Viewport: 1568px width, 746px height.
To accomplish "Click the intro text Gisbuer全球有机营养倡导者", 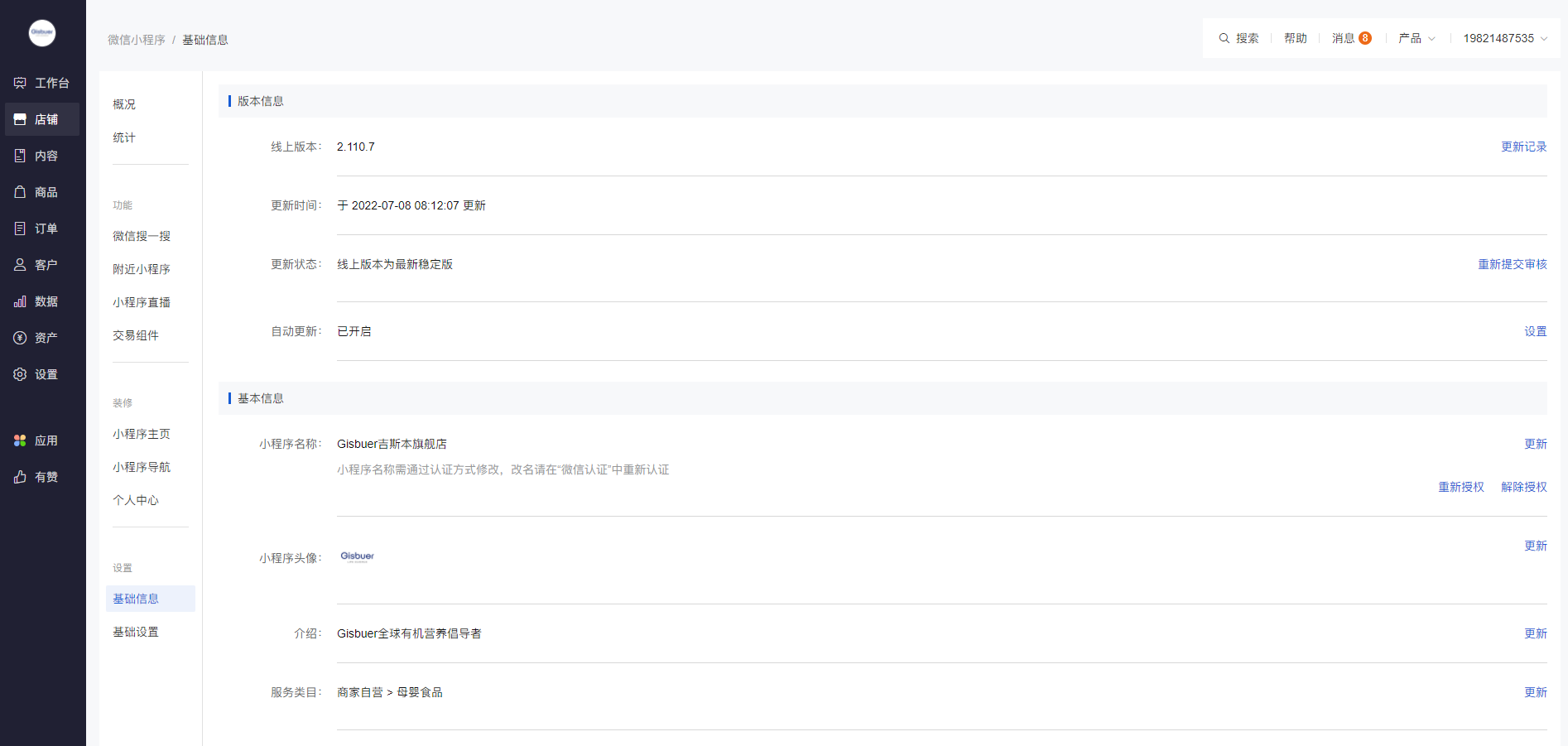I will (x=409, y=633).
